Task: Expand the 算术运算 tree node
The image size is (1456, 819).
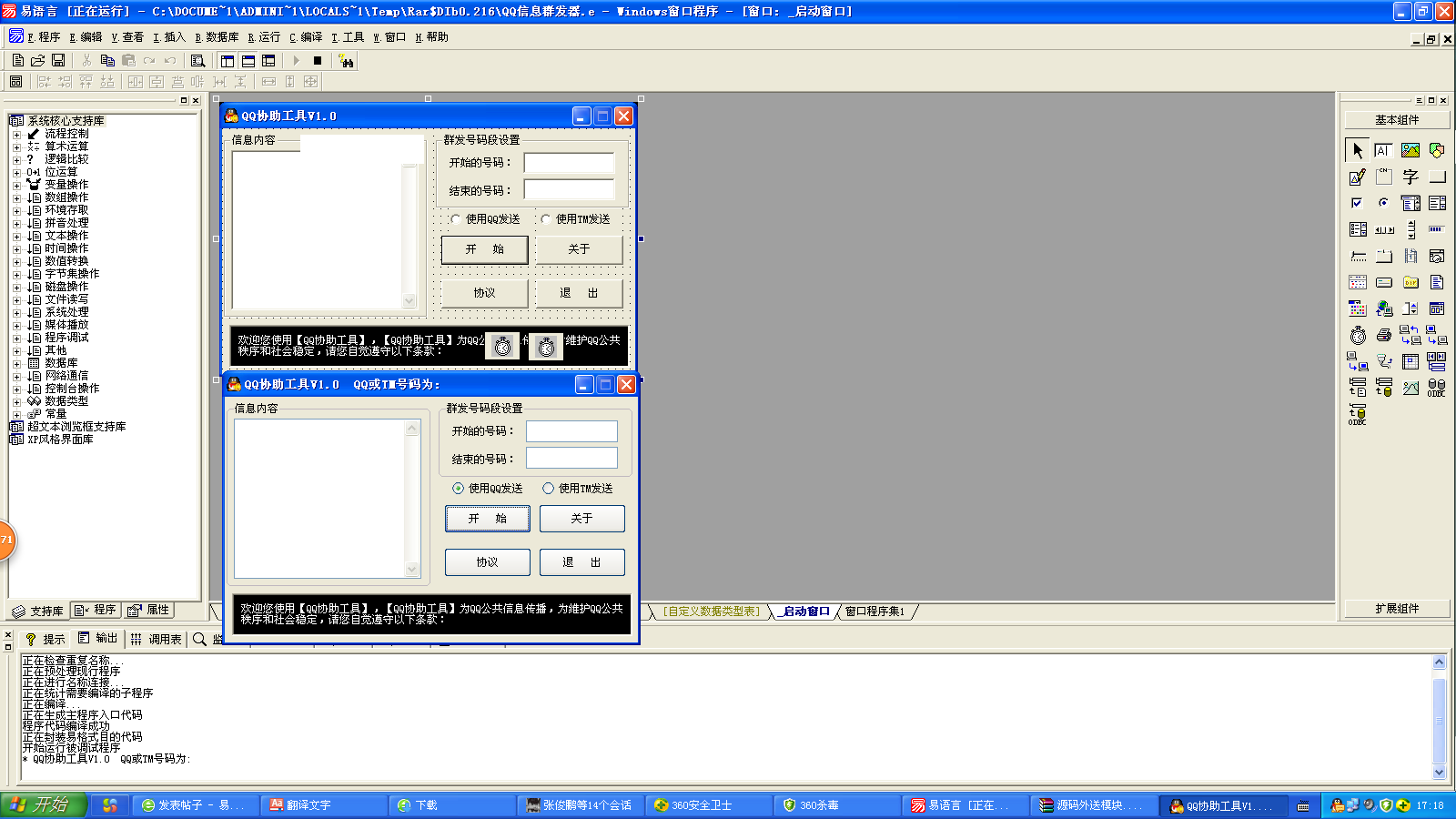Action: [16, 147]
